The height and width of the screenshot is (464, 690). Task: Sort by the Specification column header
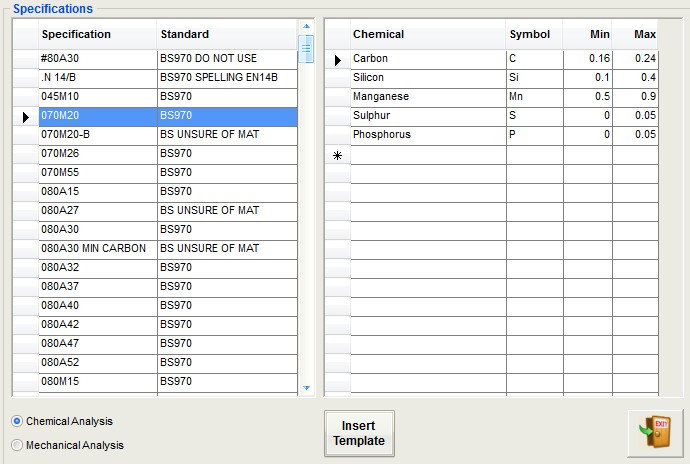point(96,34)
